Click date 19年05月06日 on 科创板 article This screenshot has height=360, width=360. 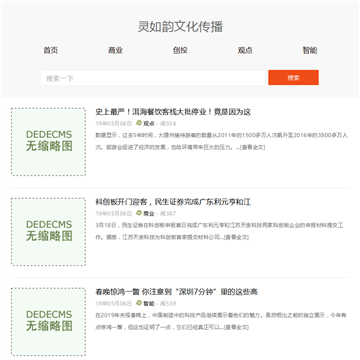coord(114,214)
